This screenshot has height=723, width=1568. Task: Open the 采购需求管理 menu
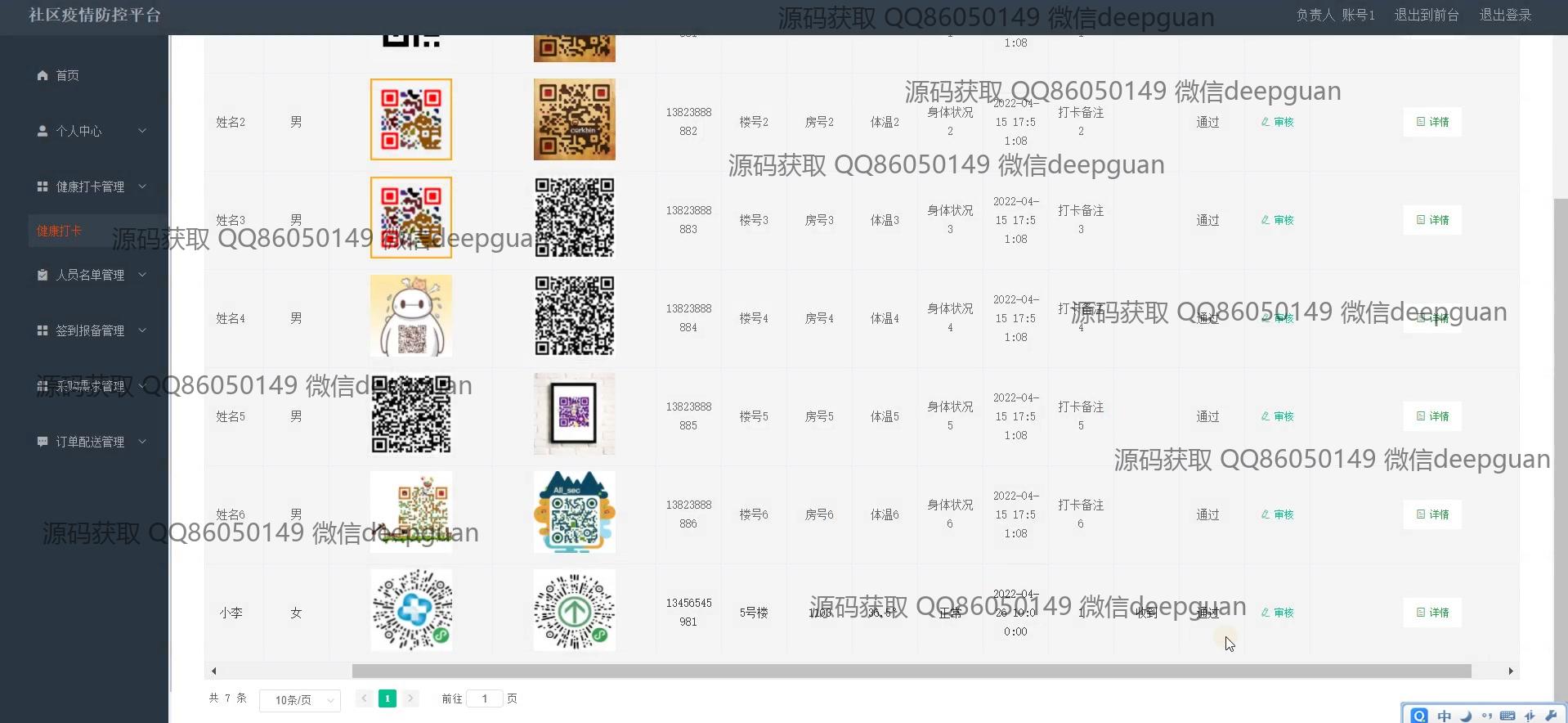pos(90,386)
